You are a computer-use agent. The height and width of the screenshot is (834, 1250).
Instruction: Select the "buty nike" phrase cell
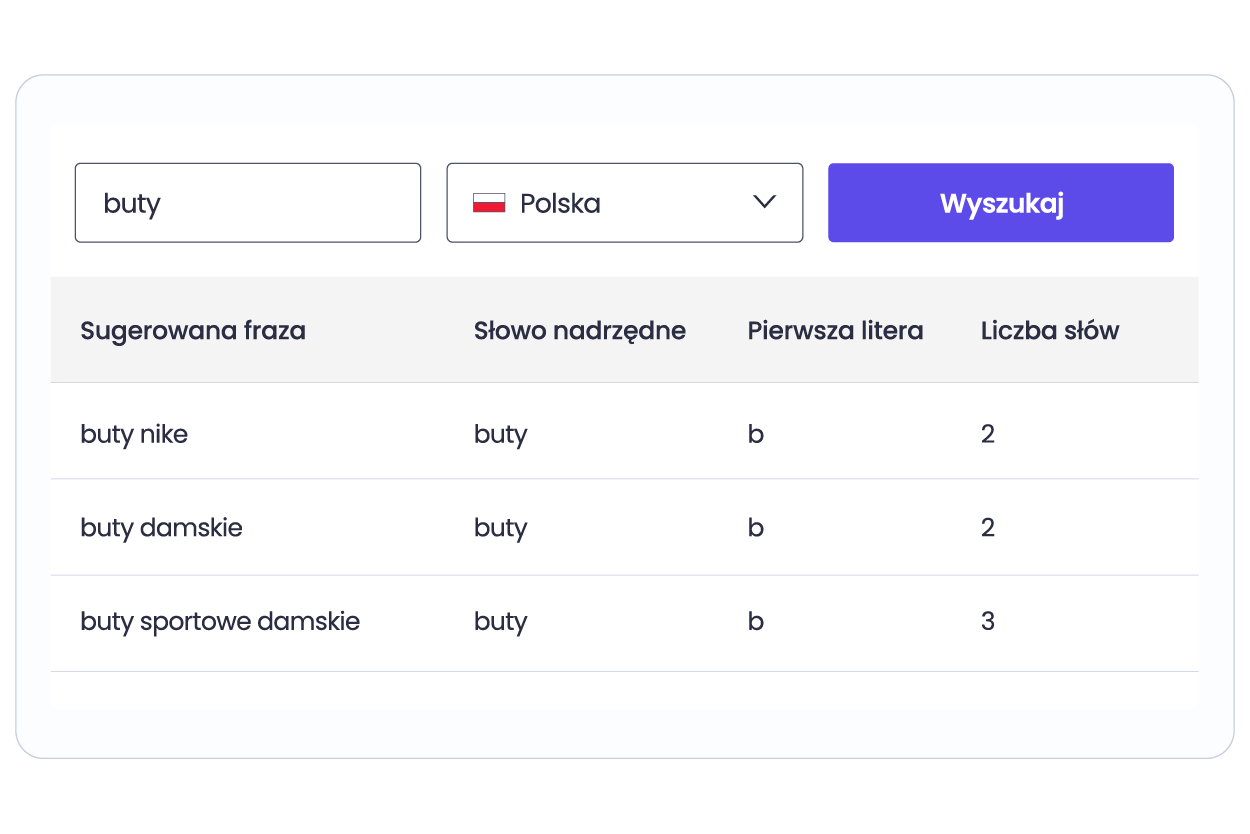[134, 434]
